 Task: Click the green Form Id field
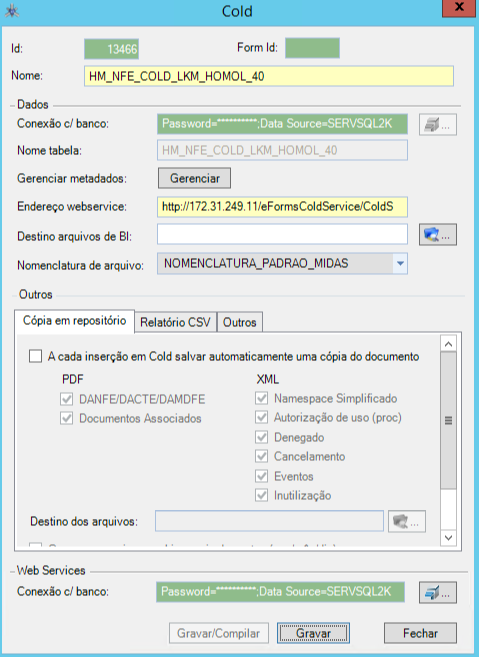pos(312,48)
